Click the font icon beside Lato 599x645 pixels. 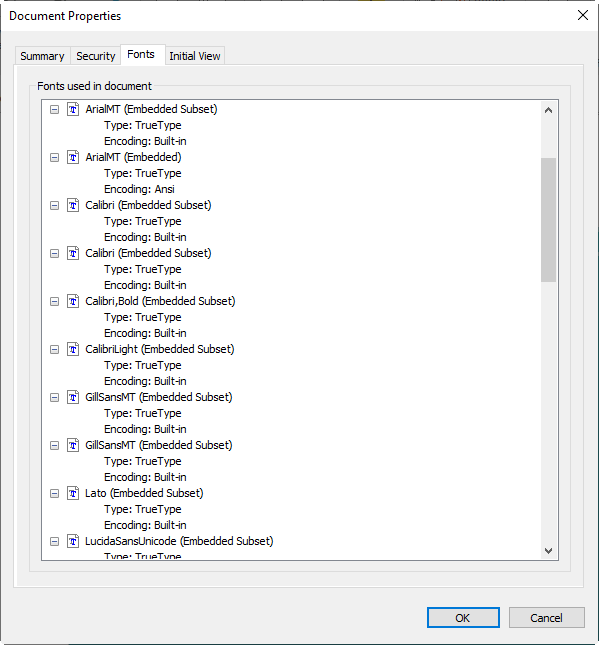[73, 494]
